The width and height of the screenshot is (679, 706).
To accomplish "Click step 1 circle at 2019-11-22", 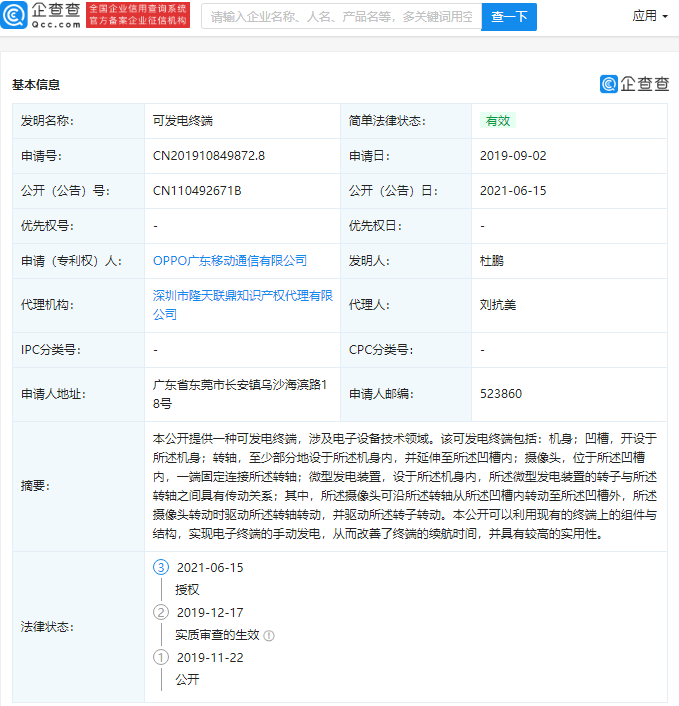I will 161,657.
